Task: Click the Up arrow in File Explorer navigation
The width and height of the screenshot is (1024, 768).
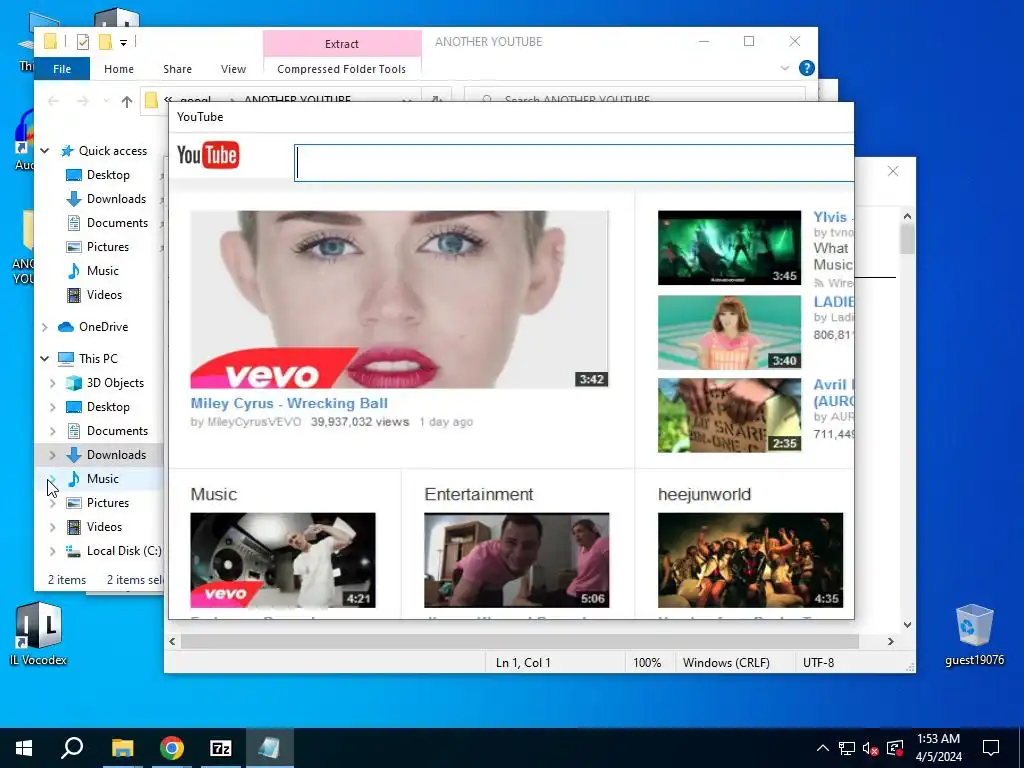Action: [x=127, y=101]
